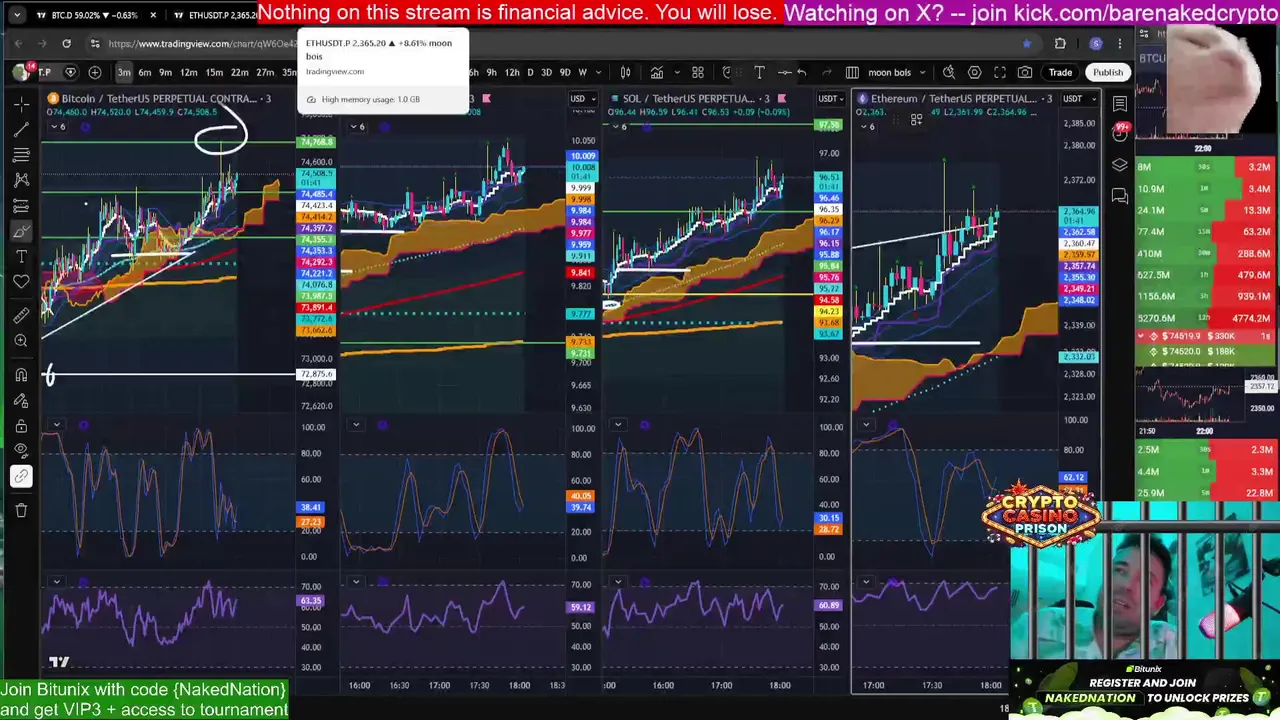Change SOL chart USDT currency dropdown
The width and height of the screenshot is (1280, 720).
coord(832,98)
